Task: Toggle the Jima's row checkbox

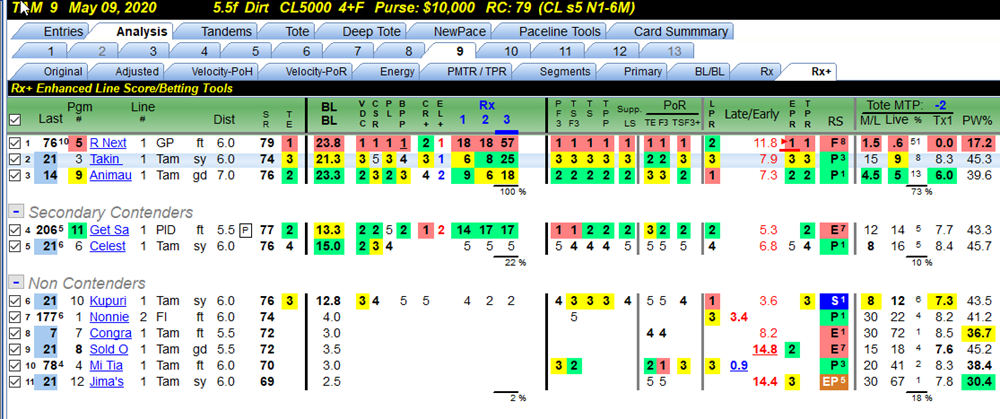Action: coord(15,381)
